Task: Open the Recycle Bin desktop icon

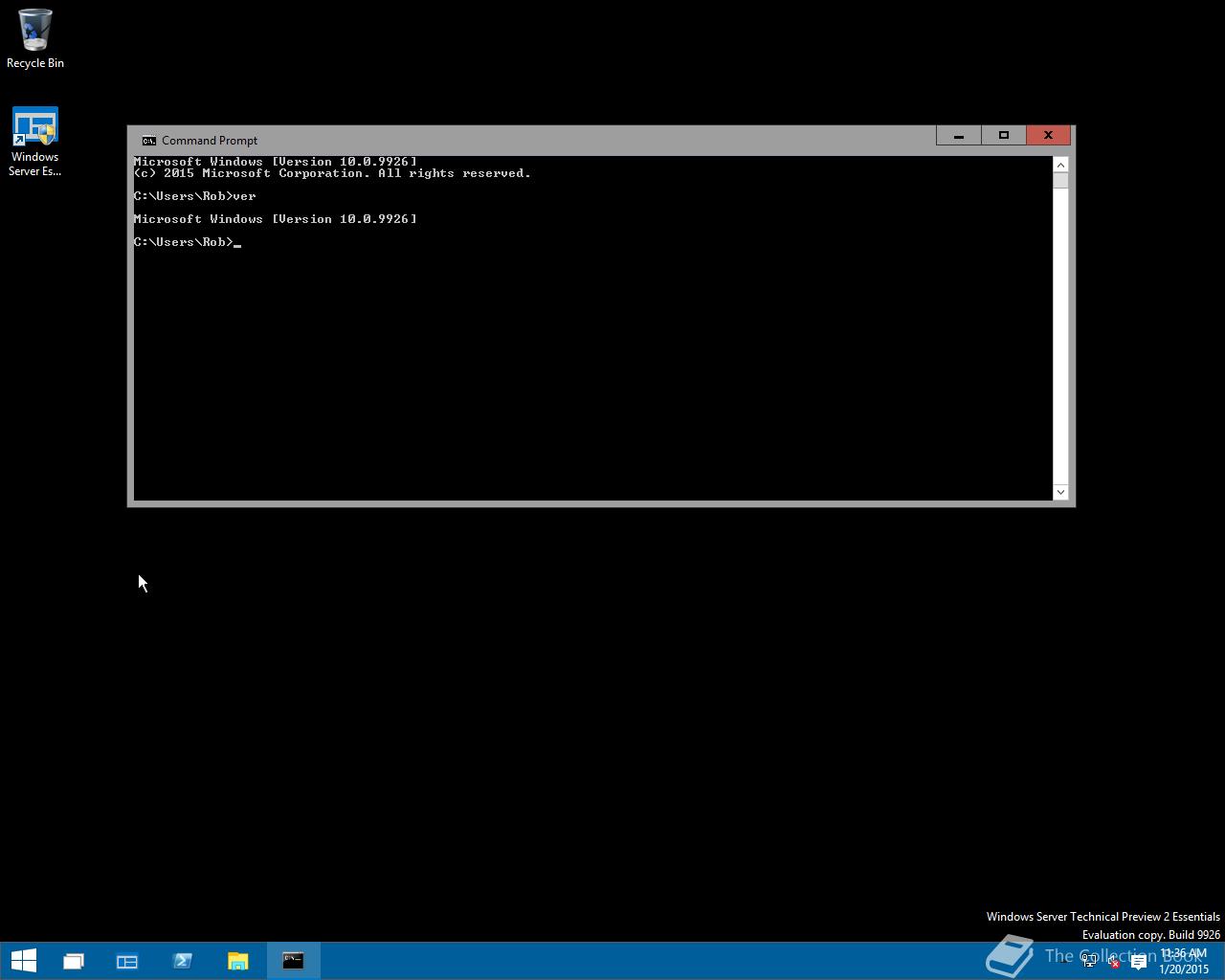Action: pyautogui.click(x=35, y=39)
